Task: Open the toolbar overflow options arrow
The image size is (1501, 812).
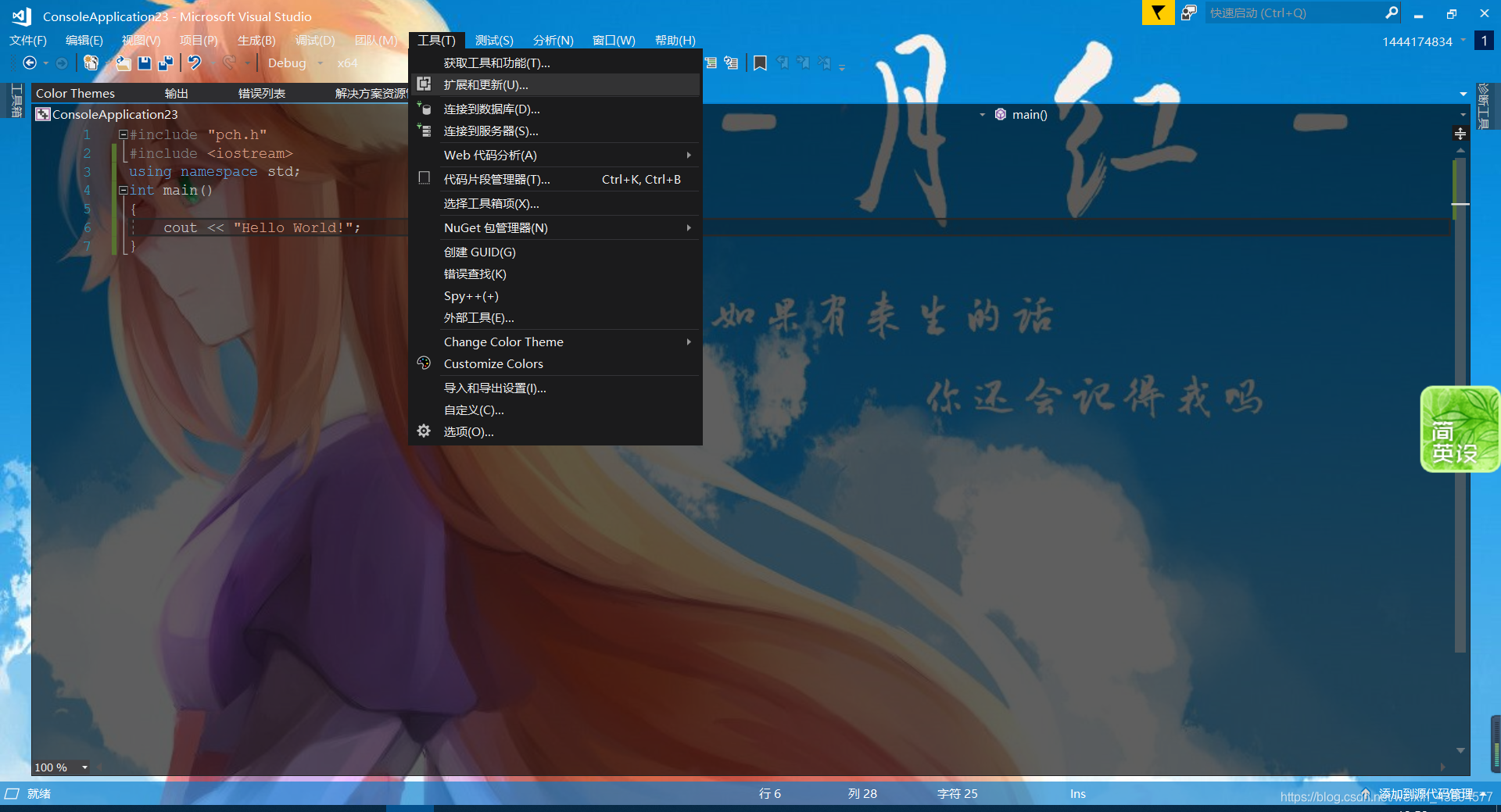Action: tap(842, 67)
